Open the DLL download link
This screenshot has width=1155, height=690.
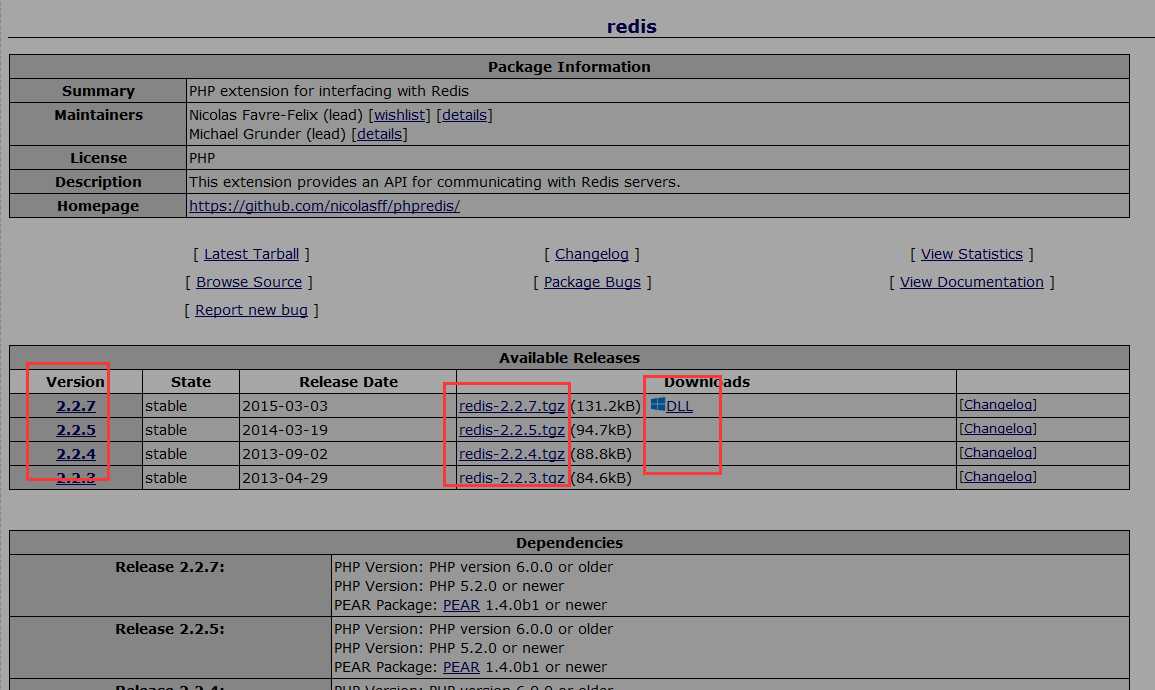coord(679,406)
